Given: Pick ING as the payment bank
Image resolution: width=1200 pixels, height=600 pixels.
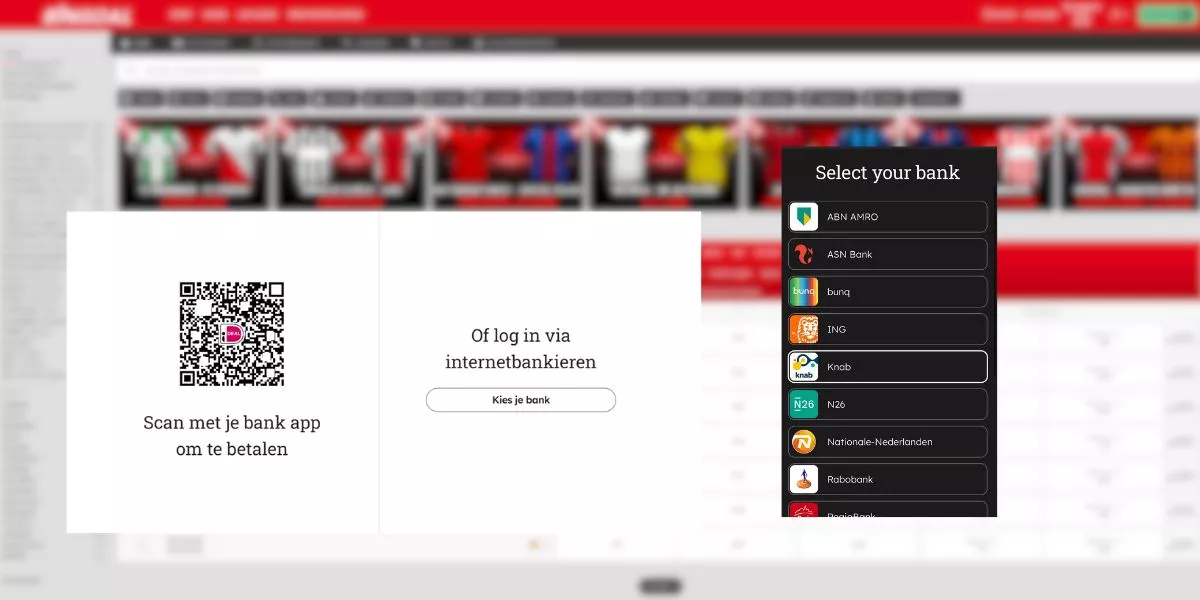Looking at the screenshot, I should tap(888, 329).
